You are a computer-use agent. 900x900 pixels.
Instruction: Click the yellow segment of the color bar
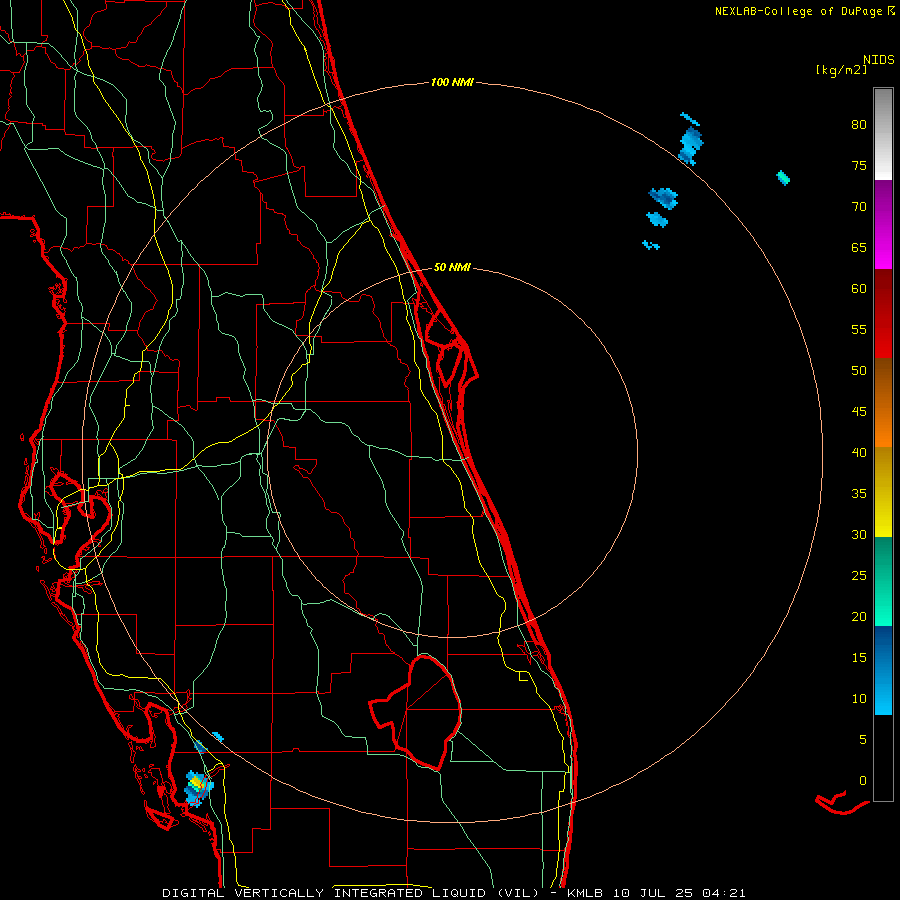tap(883, 492)
